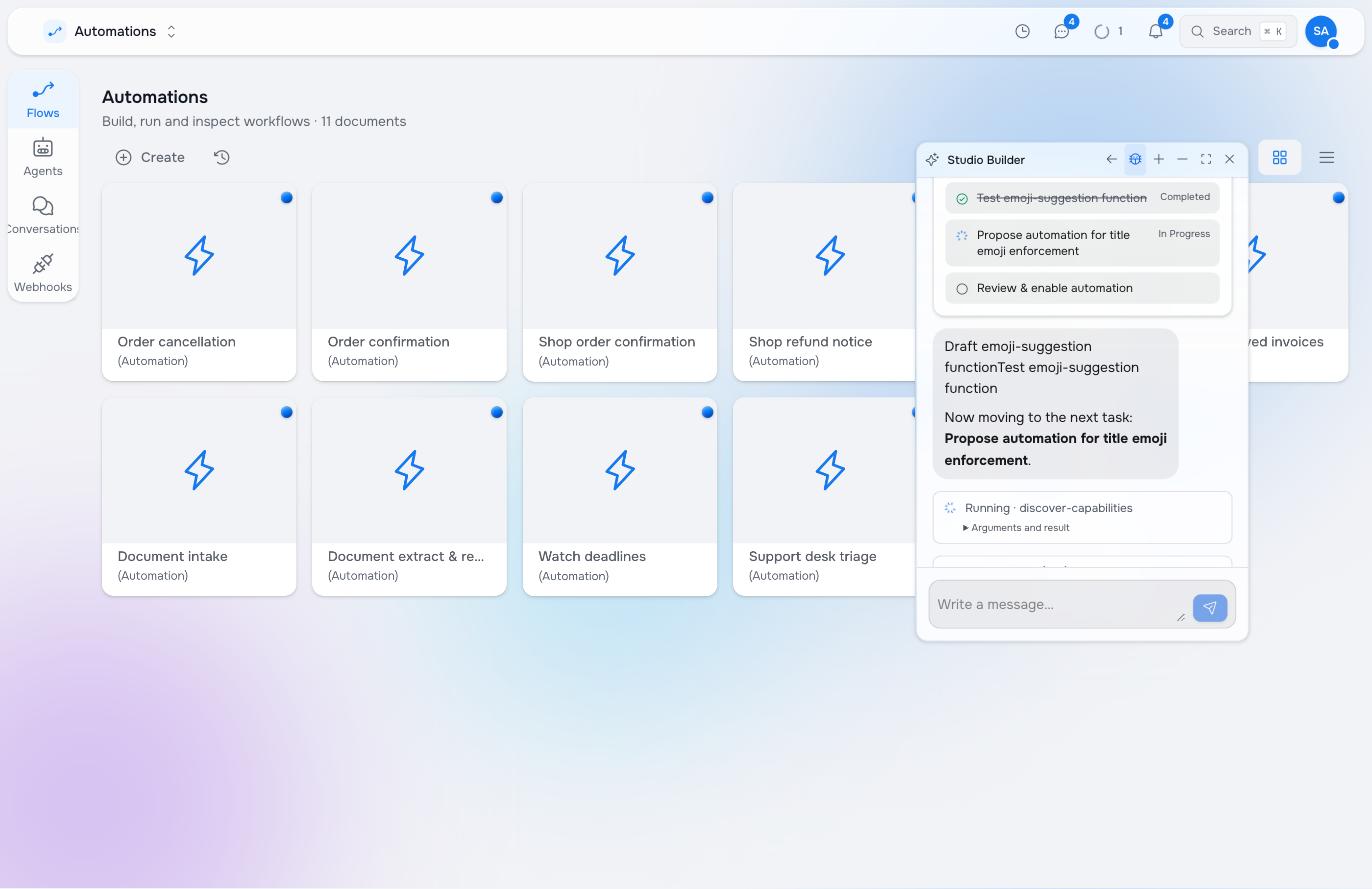Viewport: 1372px width, 889px height.
Task: Open the SA user avatar menu
Action: [x=1321, y=31]
